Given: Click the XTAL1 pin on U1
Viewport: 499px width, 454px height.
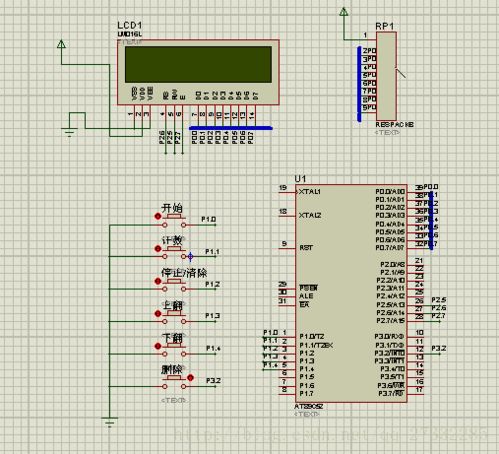Looking at the screenshot, I should 310,192.
